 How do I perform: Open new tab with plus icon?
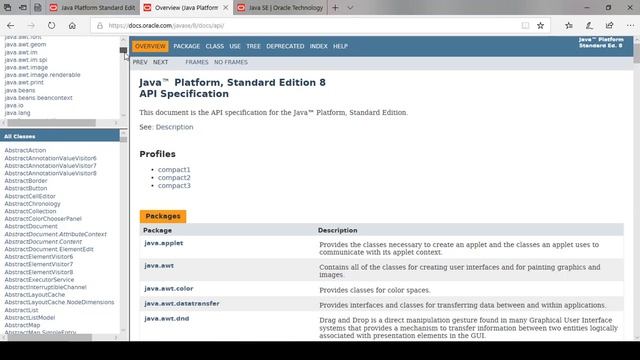click(x=335, y=8)
